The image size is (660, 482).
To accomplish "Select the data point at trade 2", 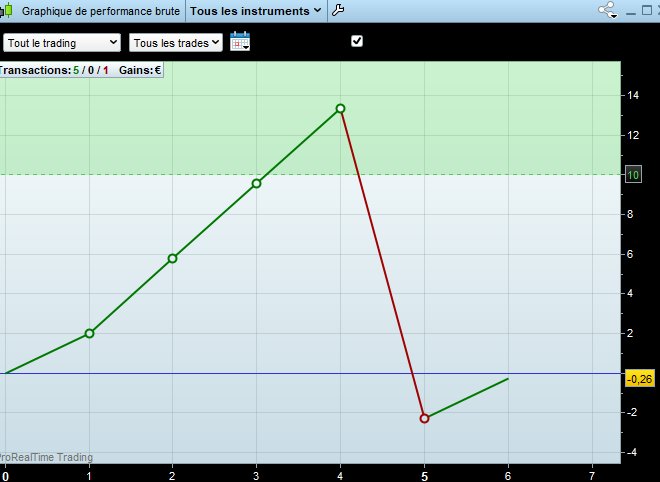I will [x=172, y=258].
